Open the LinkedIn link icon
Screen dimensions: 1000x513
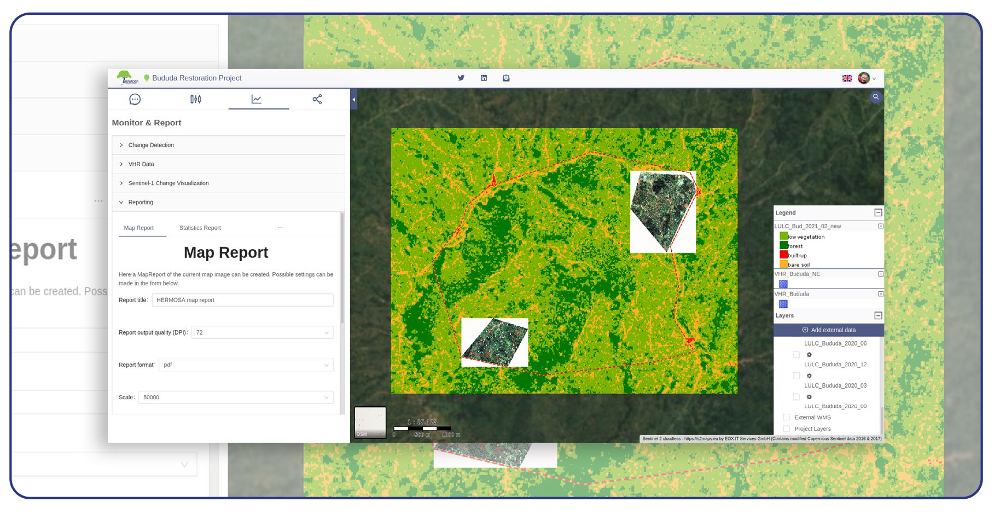click(484, 78)
